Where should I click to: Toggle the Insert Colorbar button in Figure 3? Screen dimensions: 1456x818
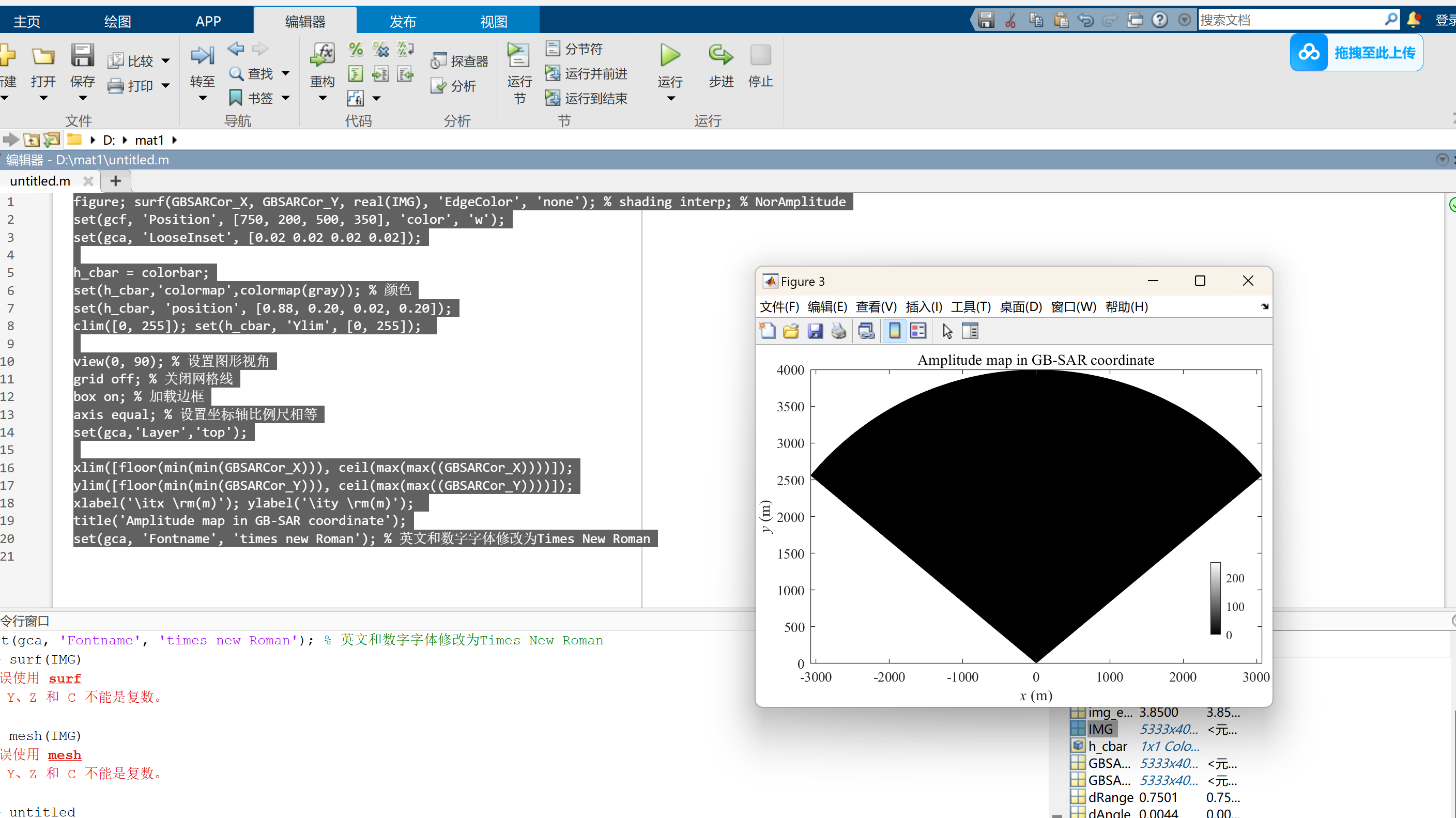click(x=894, y=331)
